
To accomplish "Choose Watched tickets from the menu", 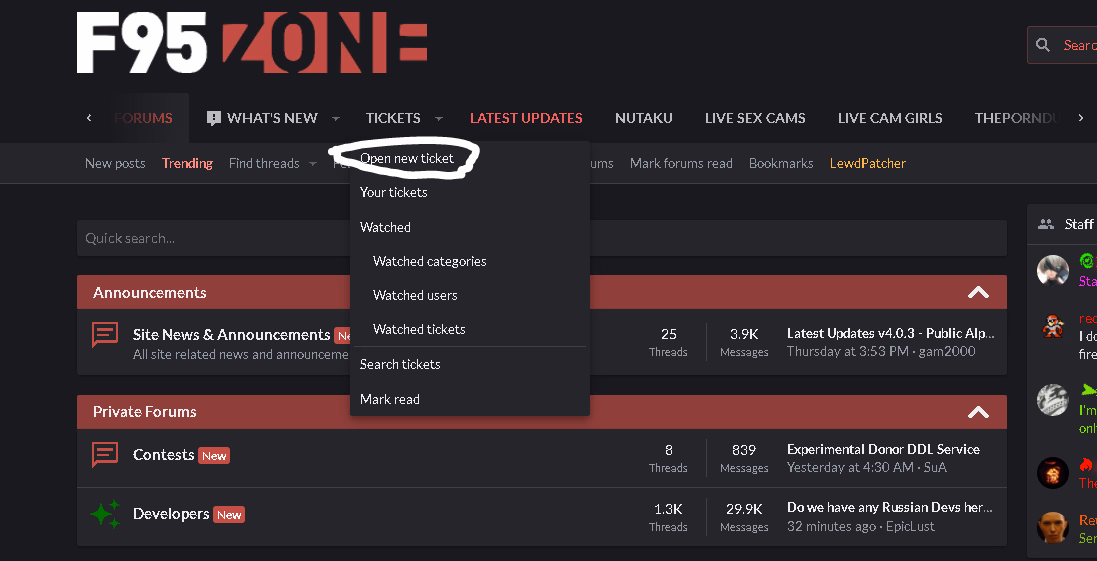I will tap(419, 329).
